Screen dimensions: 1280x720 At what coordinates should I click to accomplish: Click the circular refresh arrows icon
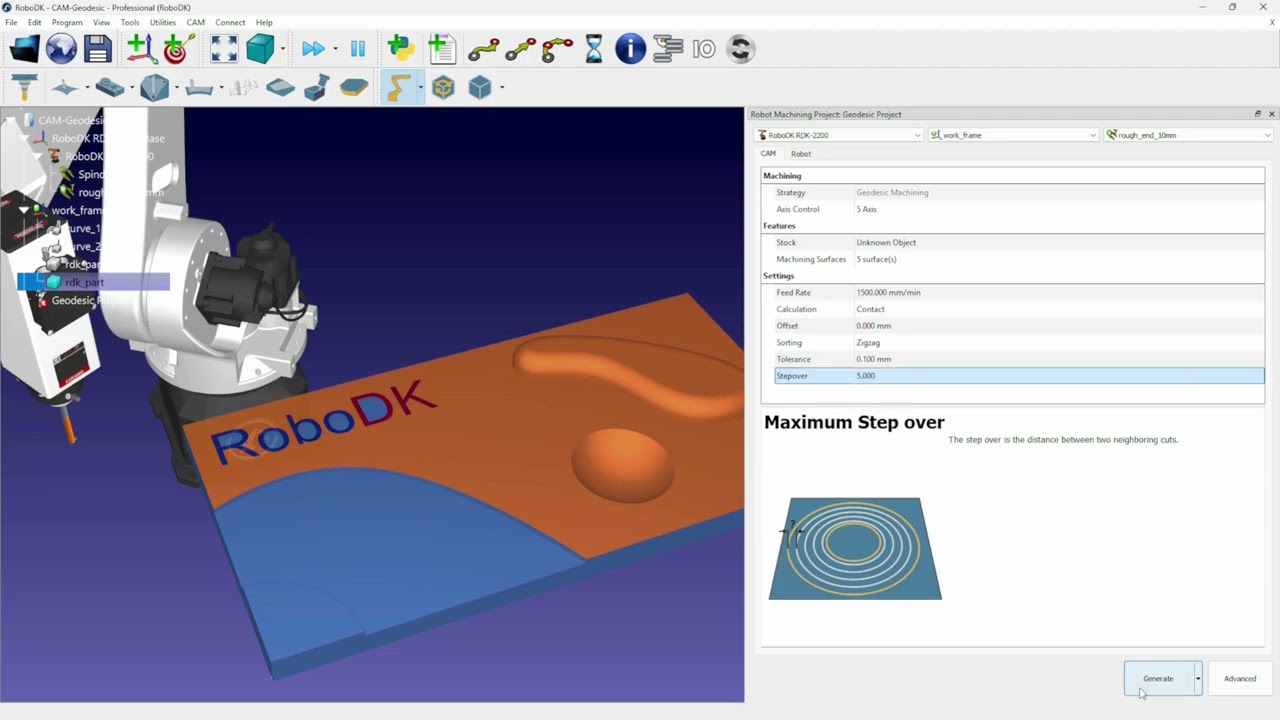[x=740, y=48]
